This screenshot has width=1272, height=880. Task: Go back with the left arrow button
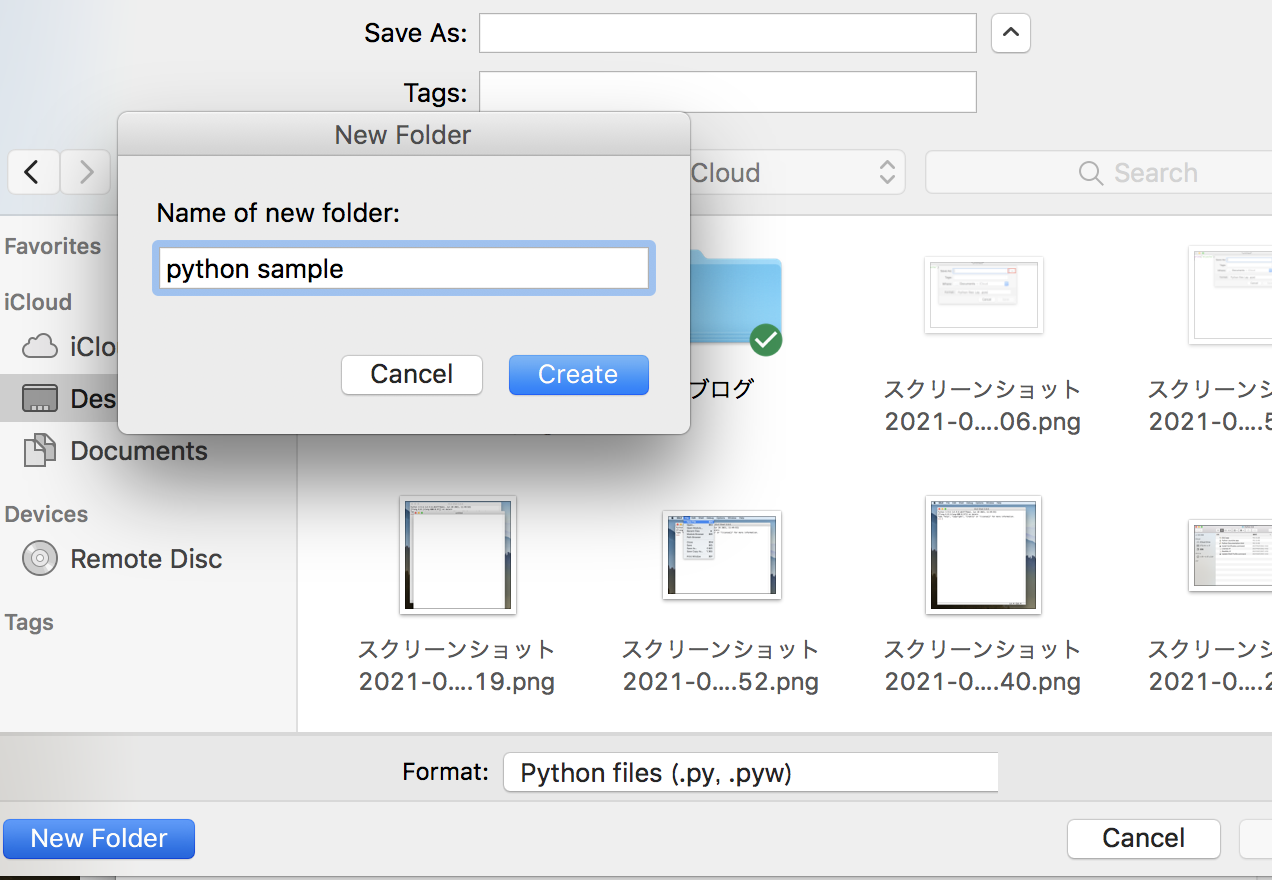click(x=32, y=173)
